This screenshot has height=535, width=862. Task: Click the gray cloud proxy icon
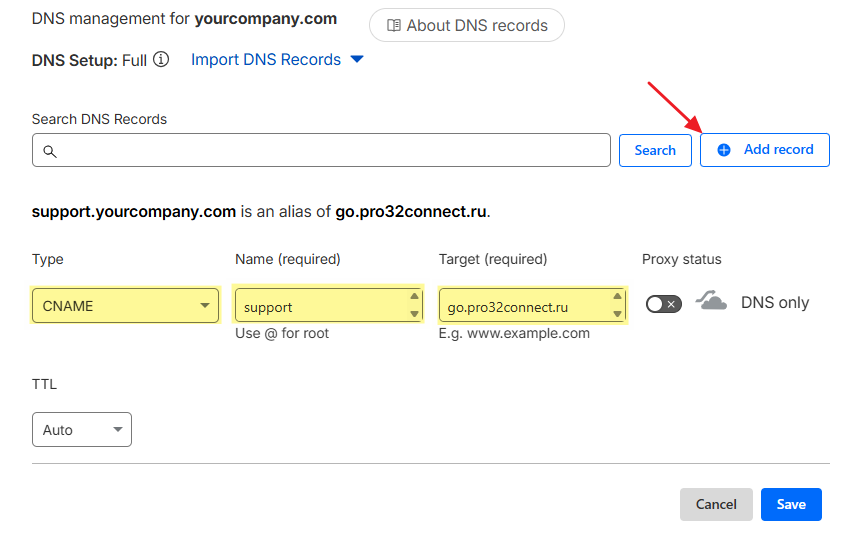coord(712,302)
